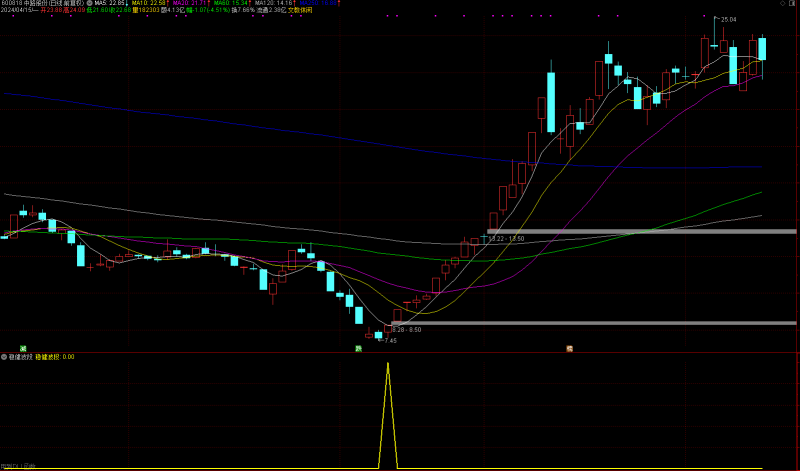
Task: Click the 7.45 low price label
Action: (388, 340)
